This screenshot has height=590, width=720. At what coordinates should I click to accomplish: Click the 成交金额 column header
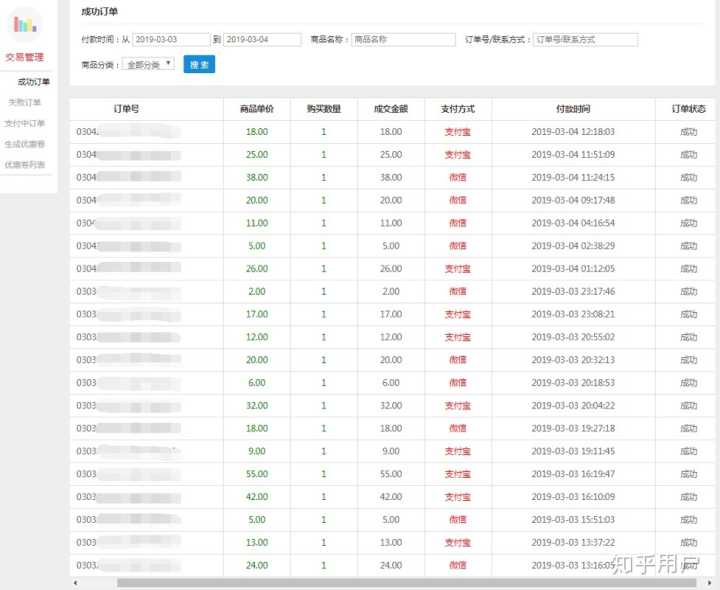point(391,109)
